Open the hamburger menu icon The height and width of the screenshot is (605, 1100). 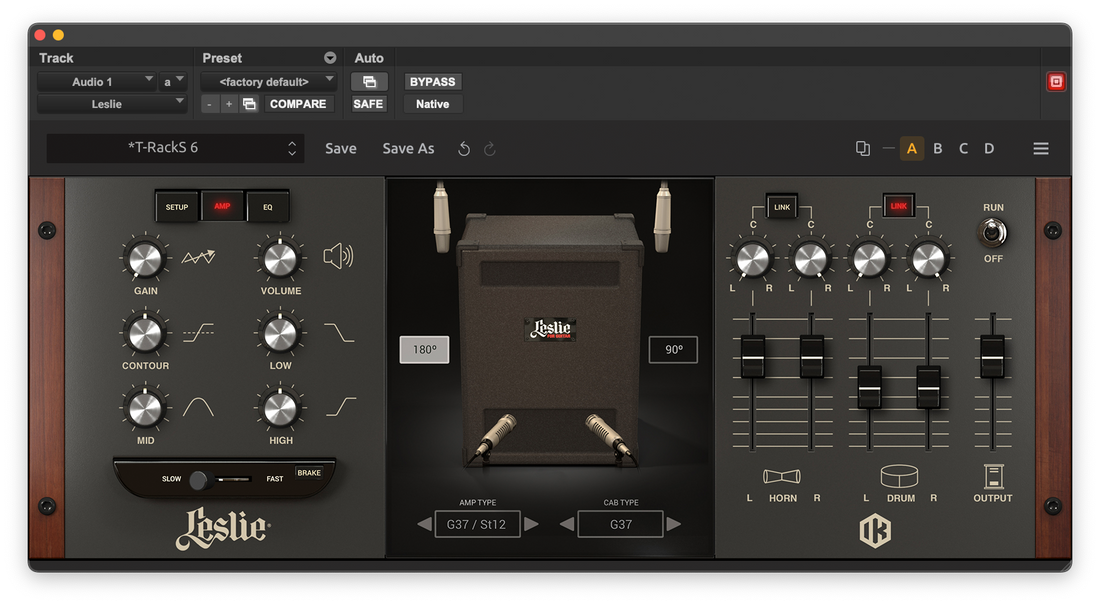pos(1041,148)
